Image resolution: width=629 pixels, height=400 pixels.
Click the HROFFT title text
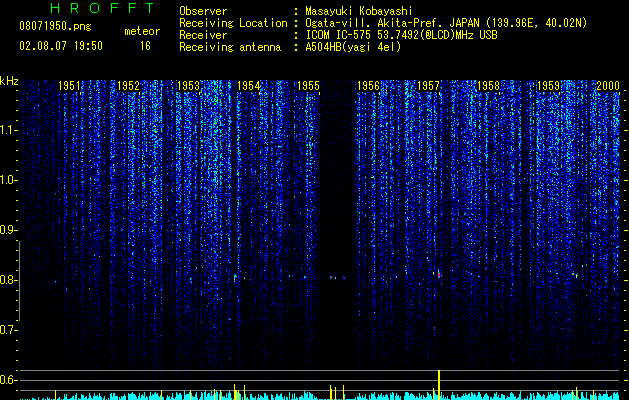pos(103,8)
